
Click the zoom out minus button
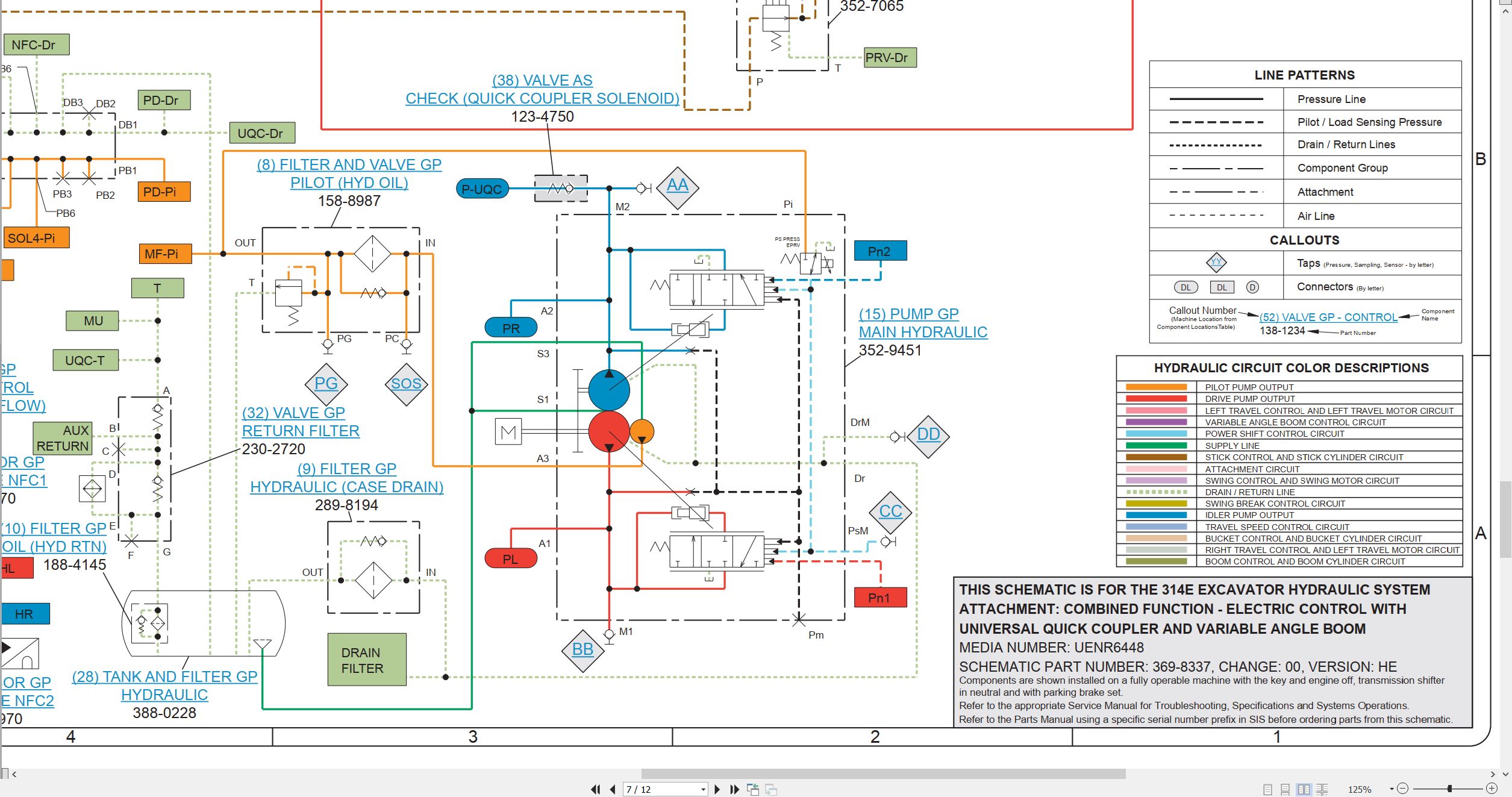pyautogui.click(x=1402, y=789)
